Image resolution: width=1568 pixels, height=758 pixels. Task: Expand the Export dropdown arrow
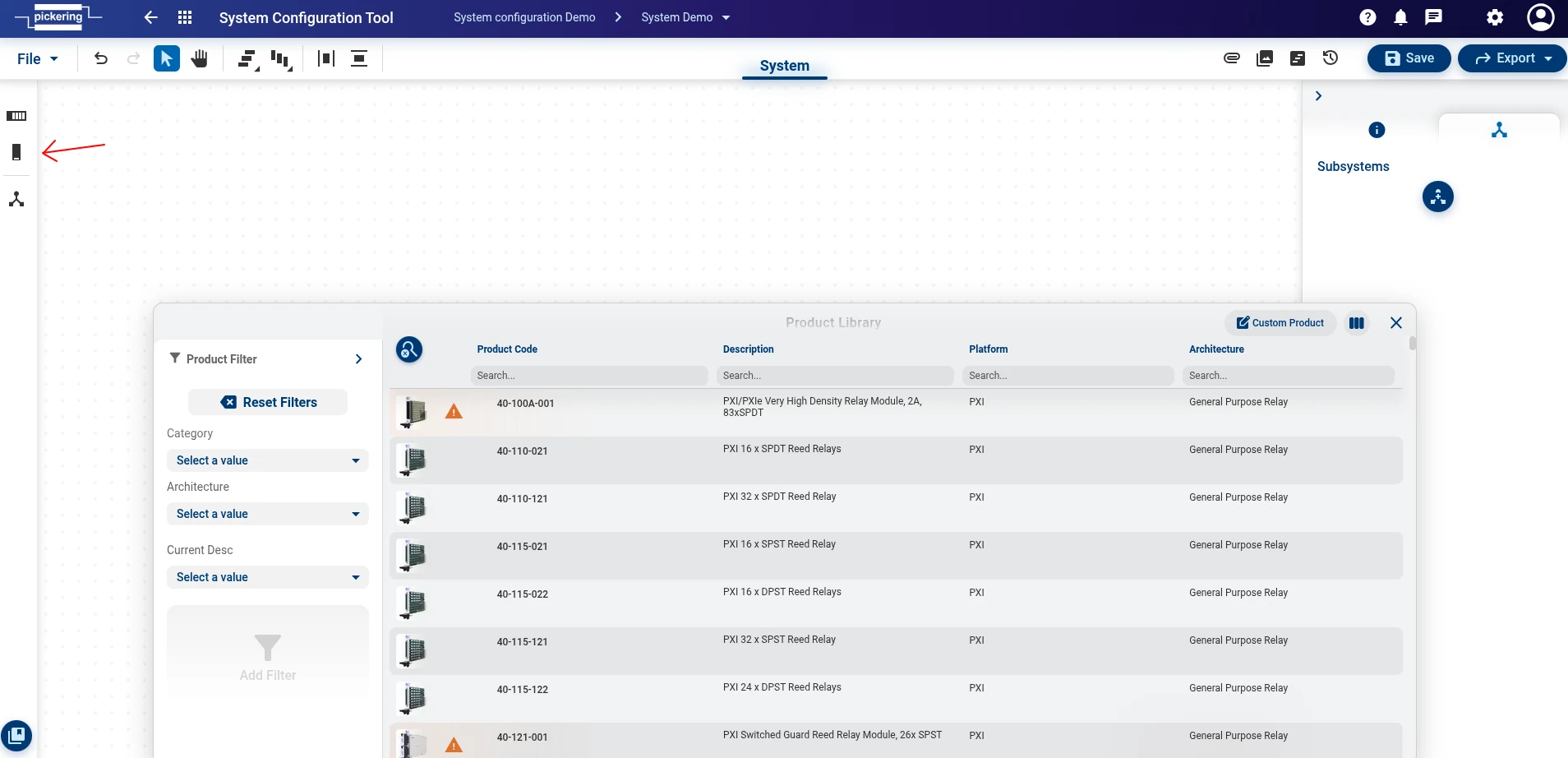point(1548,58)
